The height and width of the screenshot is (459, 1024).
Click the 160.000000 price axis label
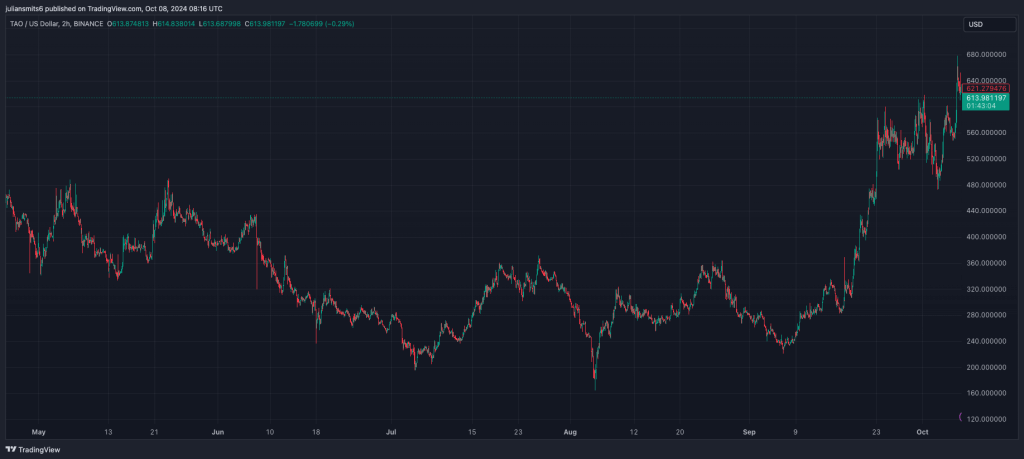pos(987,393)
